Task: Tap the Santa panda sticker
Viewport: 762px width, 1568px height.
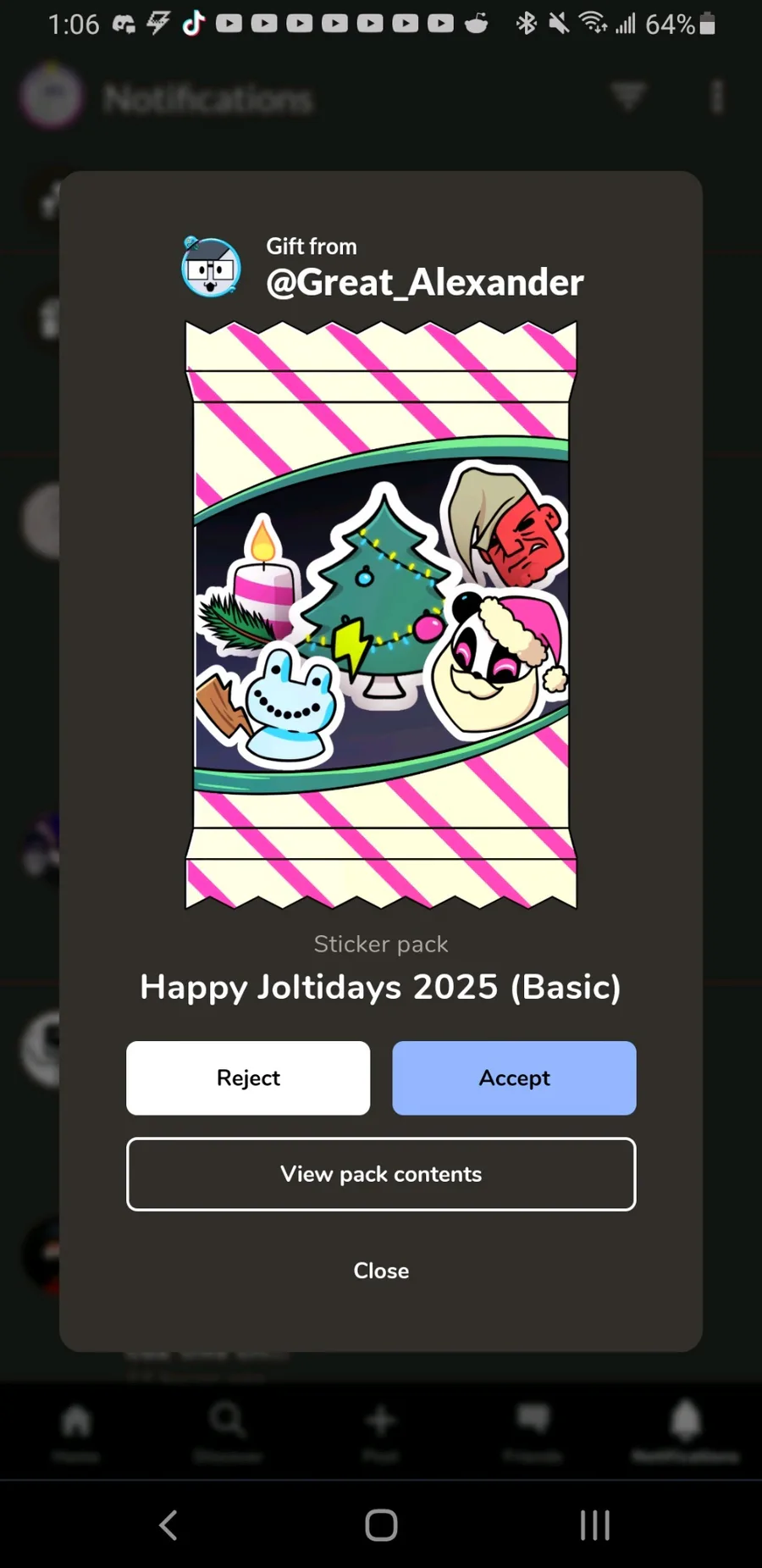Action: pyautogui.click(x=496, y=662)
